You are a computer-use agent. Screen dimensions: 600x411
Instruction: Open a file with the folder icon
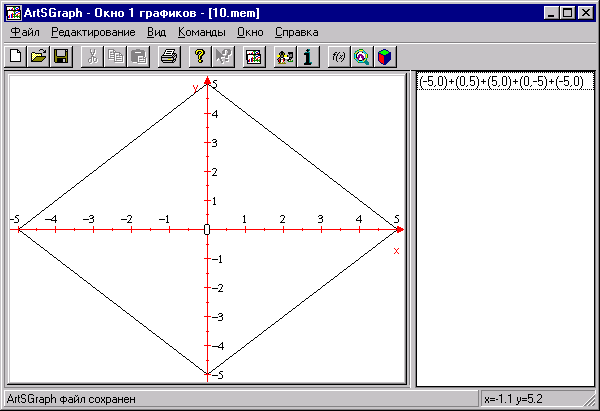[x=38, y=57]
